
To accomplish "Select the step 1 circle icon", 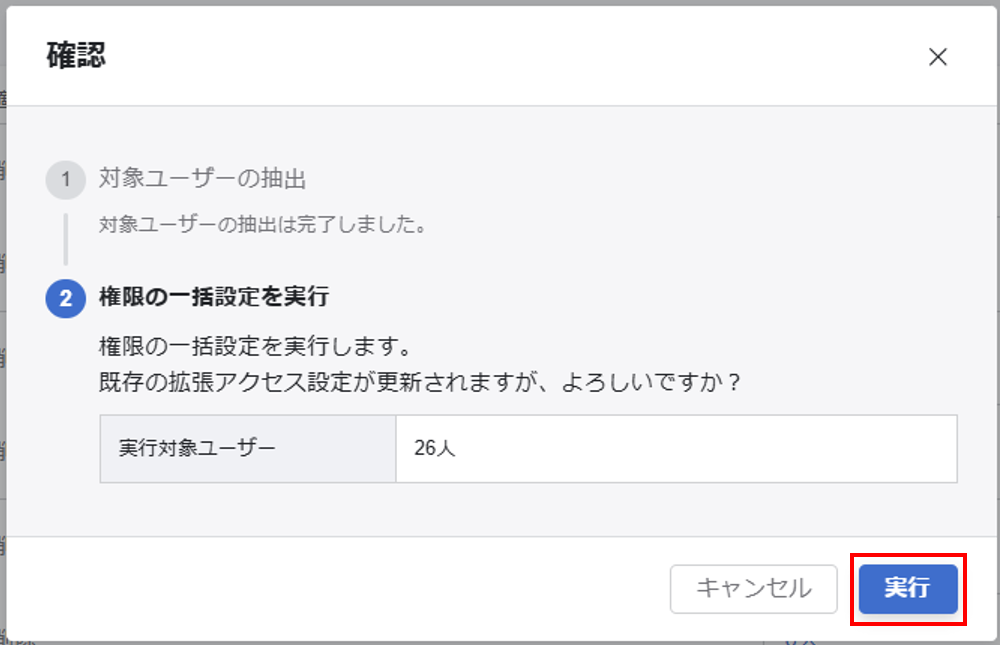I will coord(66,179).
